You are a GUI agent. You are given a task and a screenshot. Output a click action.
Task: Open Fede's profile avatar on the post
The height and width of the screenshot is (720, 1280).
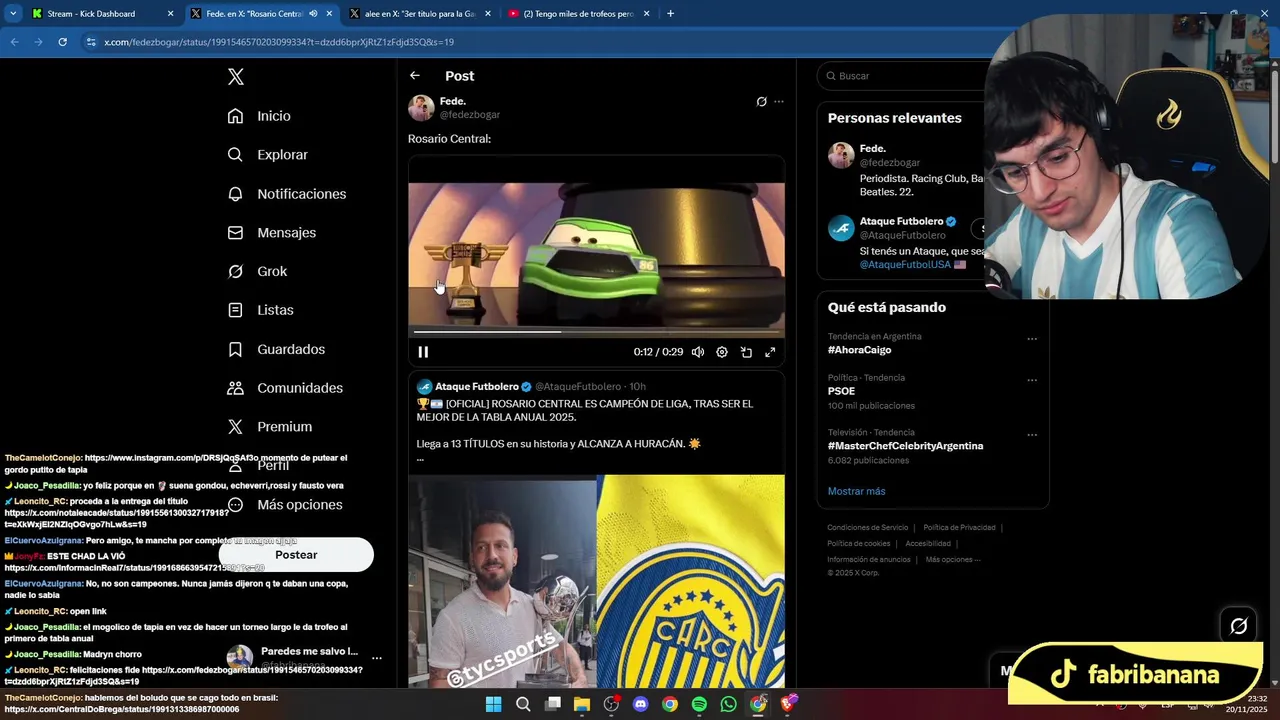pyautogui.click(x=421, y=108)
